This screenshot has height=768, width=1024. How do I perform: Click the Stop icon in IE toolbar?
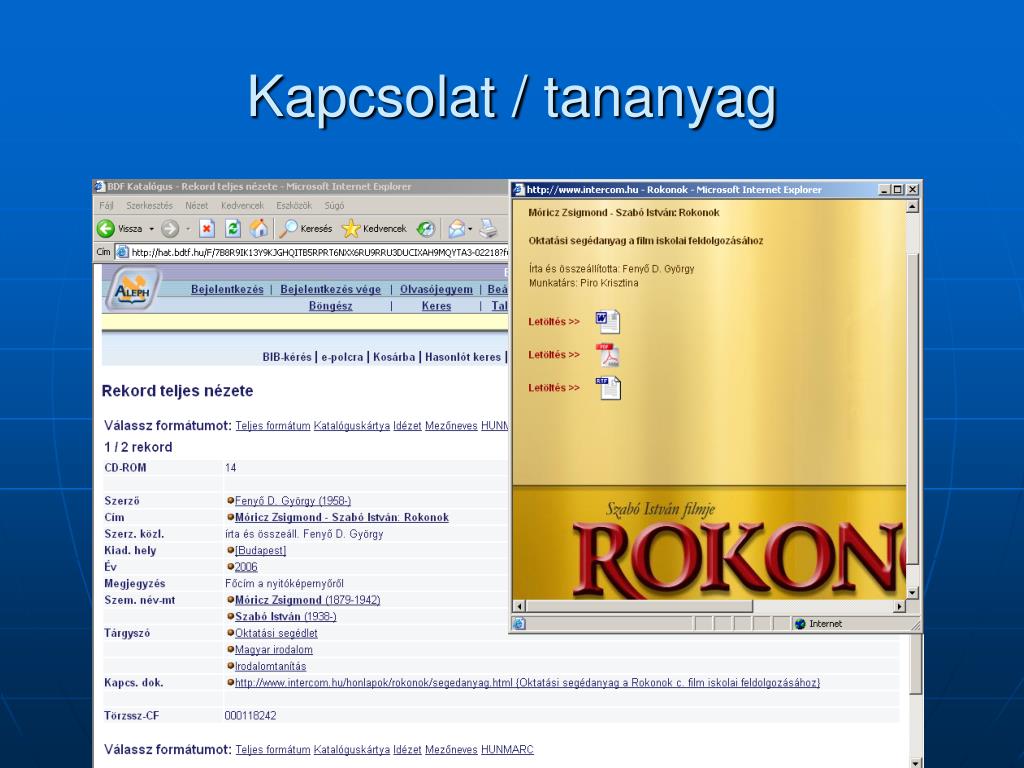[207, 229]
